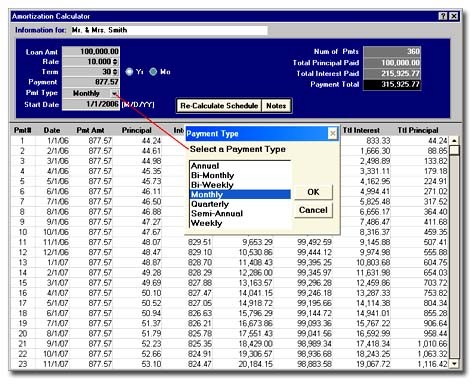Select Weekly payment type
Image resolution: width=473 pixels, height=385 pixels.
click(x=240, y=223)
